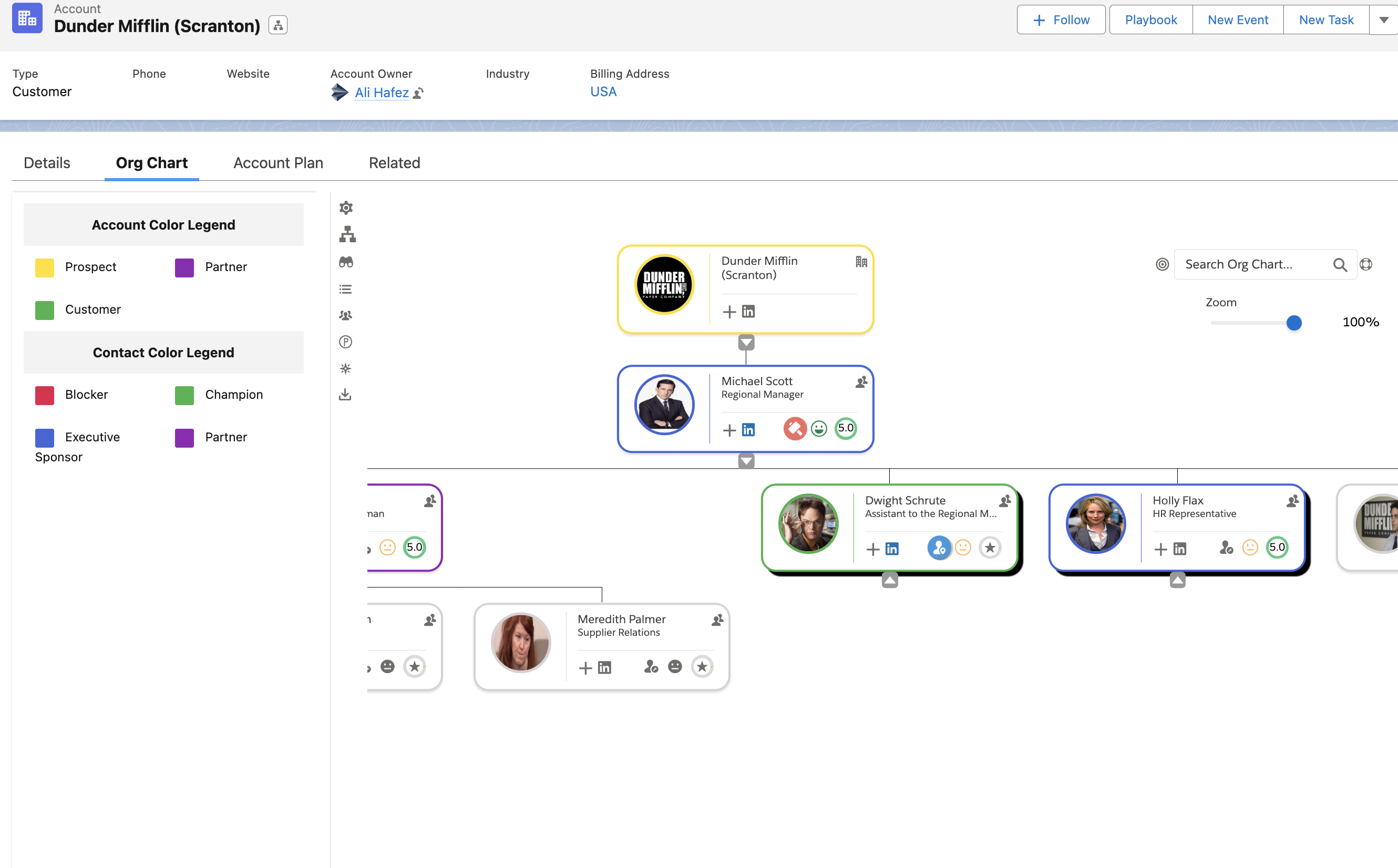The image size is (1398, 868).
Task: Click the binoculars icon in the toolbar
Action: 346,262
